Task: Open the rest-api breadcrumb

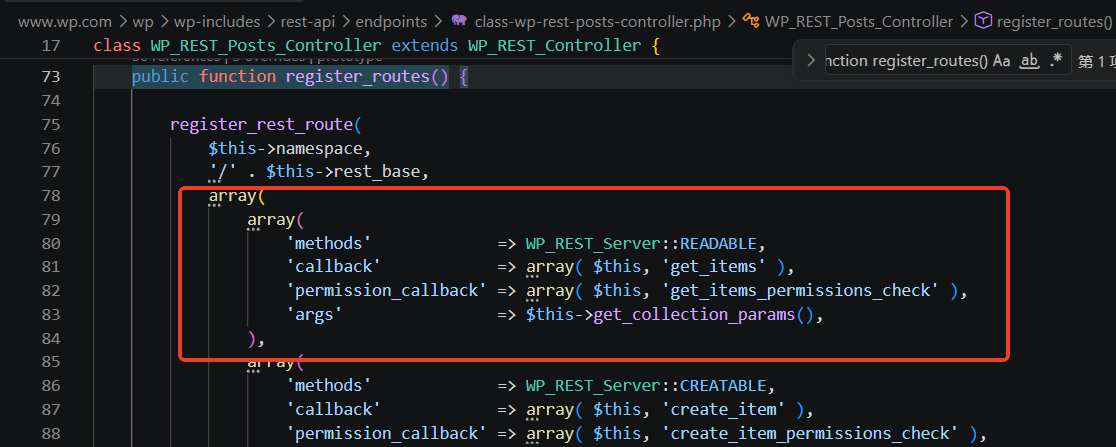Action: click(307, 22)
